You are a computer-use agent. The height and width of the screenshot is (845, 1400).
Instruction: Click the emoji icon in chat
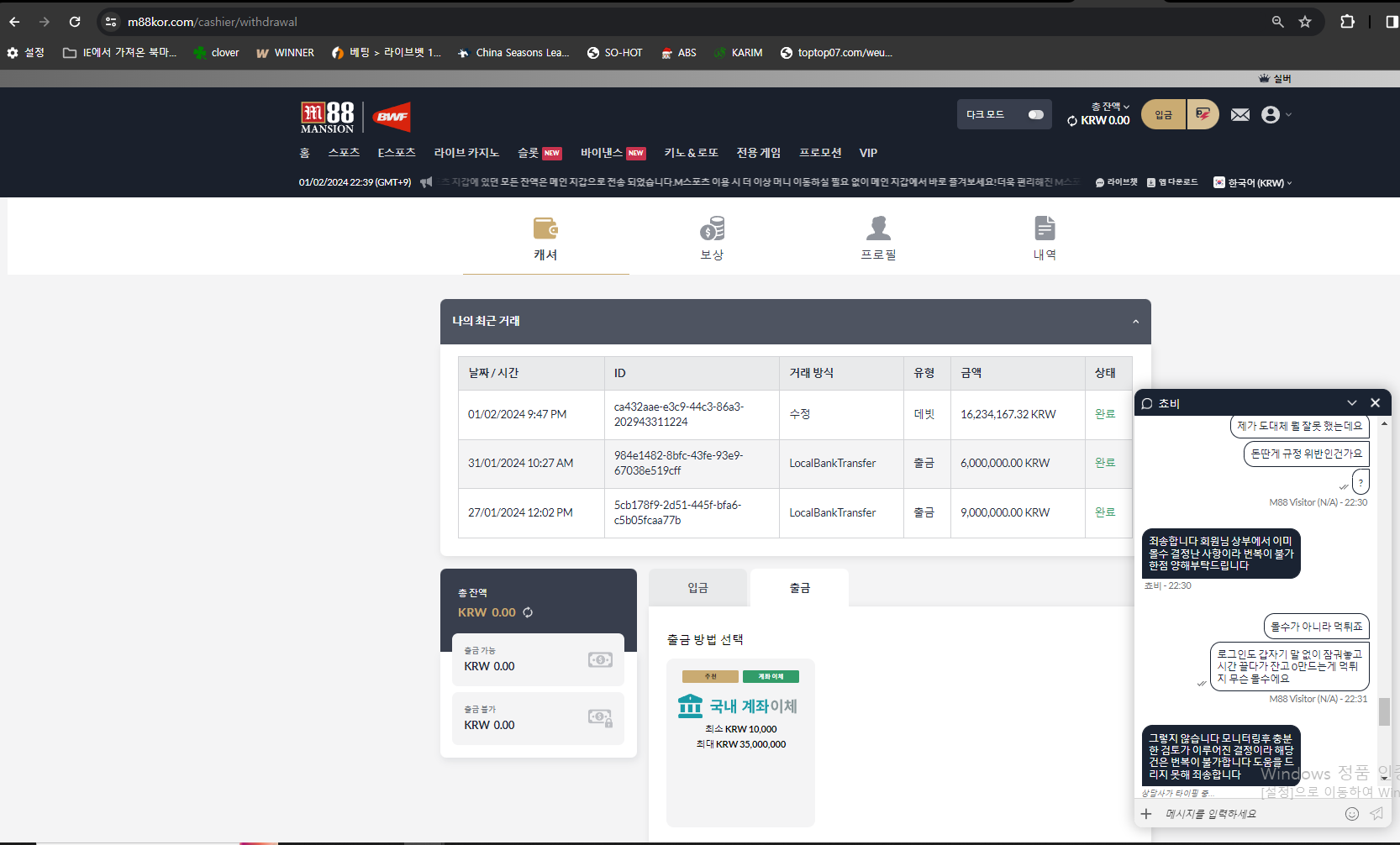click(x=1351, y=813)
